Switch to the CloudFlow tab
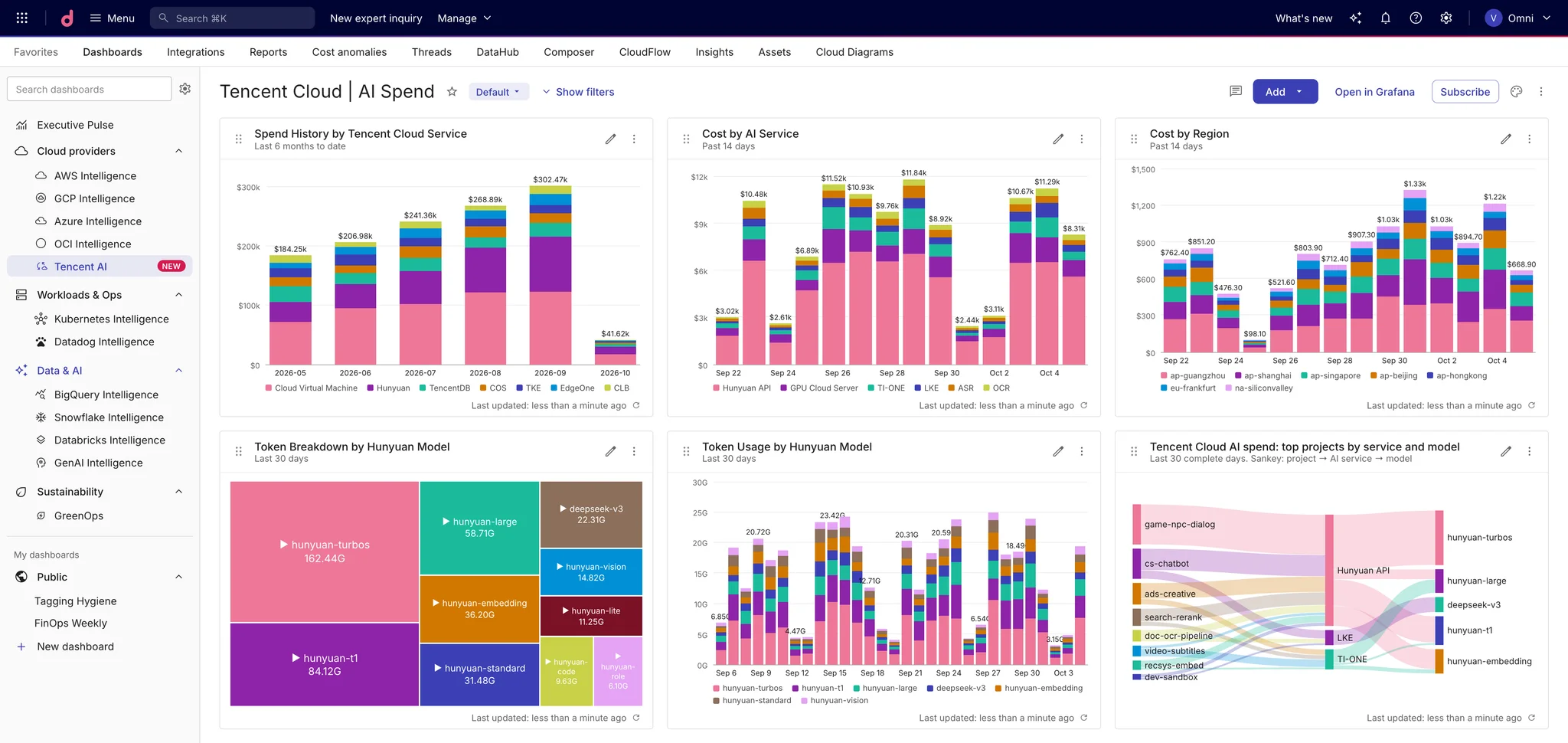The height and width of the screenshot is (743, 1568). coord(645,52)
